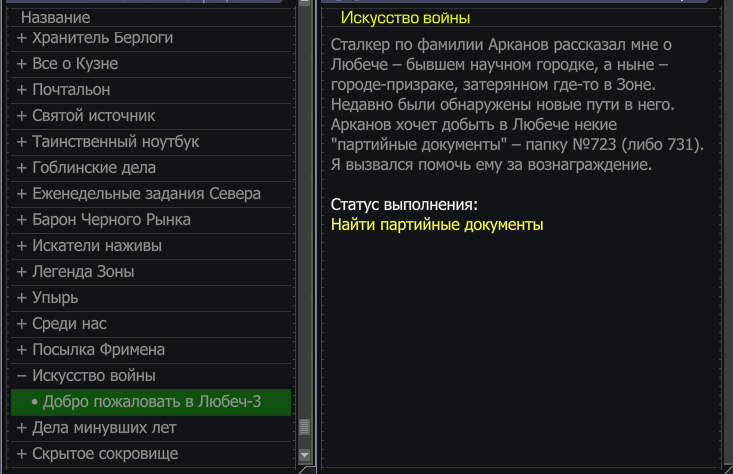733x474 pixels.
Task: Expand the Среди нас quest
Action: (x=22, y=324)
